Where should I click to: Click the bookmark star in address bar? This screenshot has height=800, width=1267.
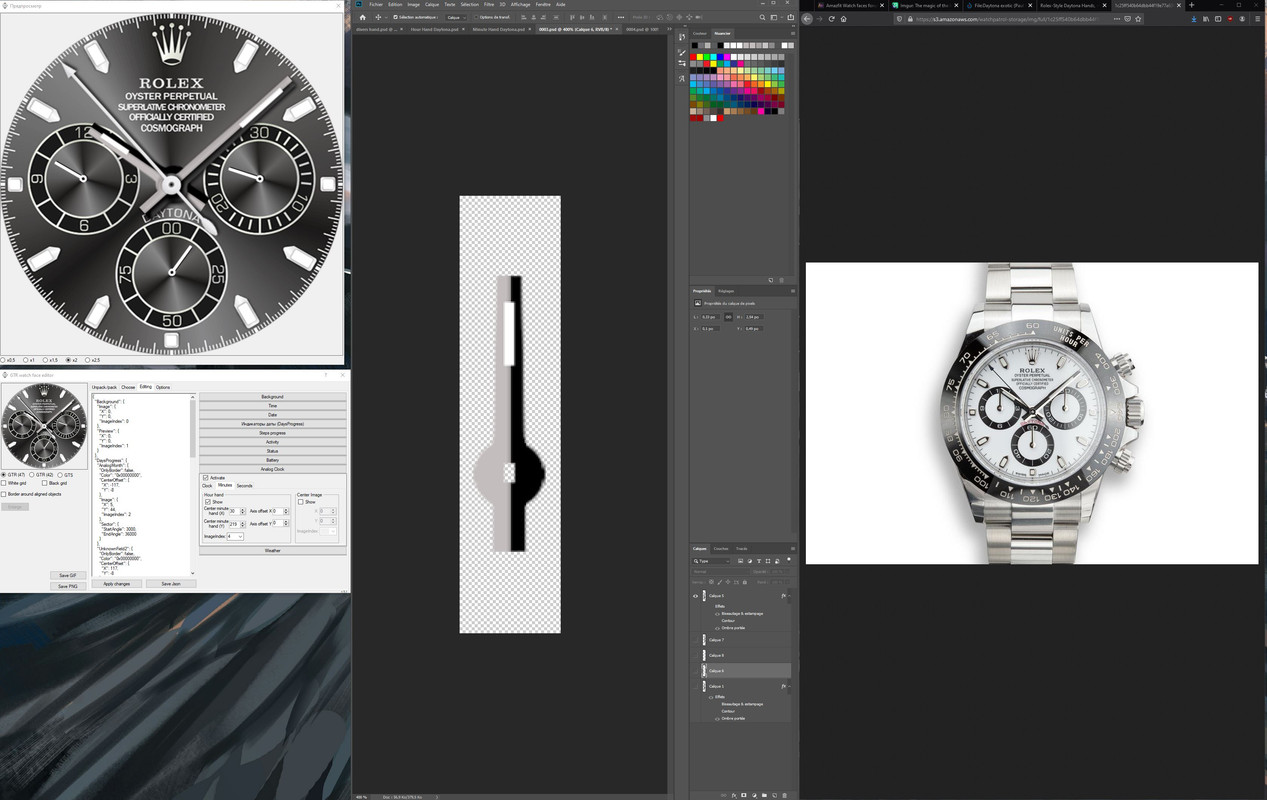[1138, 18]
